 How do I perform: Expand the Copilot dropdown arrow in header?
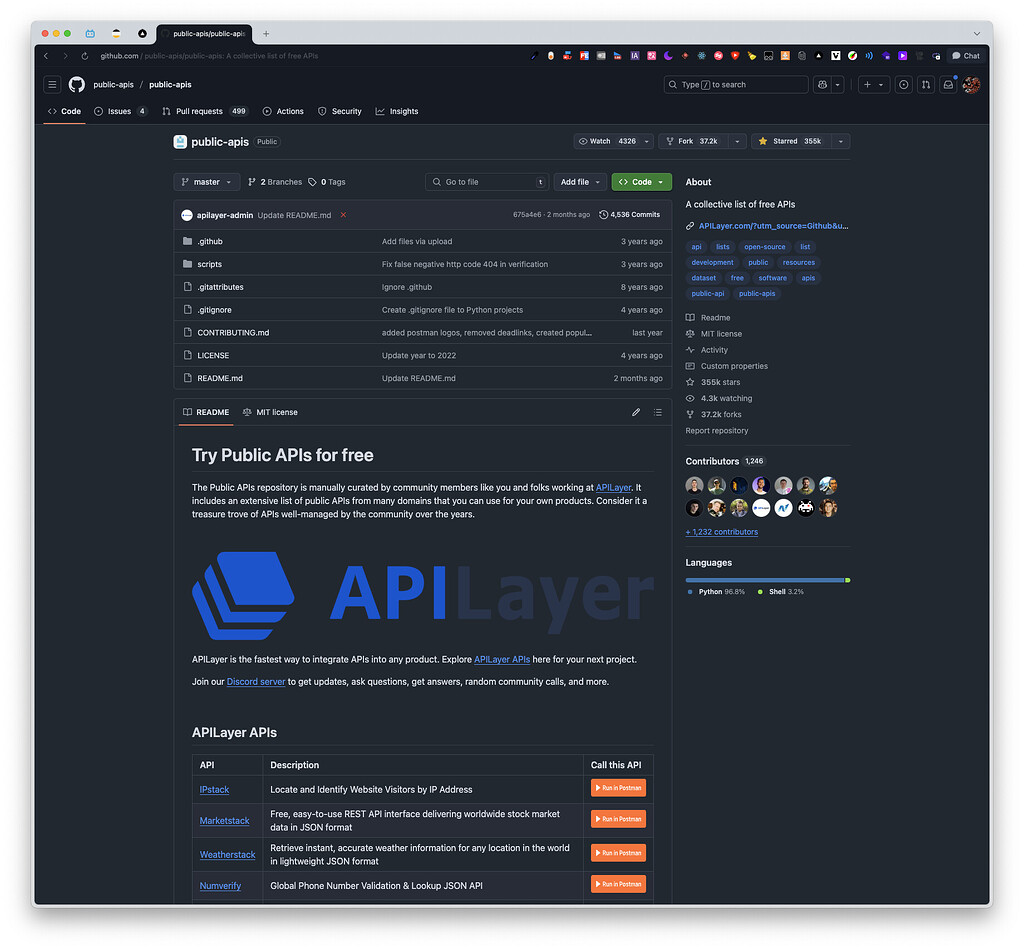(837, 84)
